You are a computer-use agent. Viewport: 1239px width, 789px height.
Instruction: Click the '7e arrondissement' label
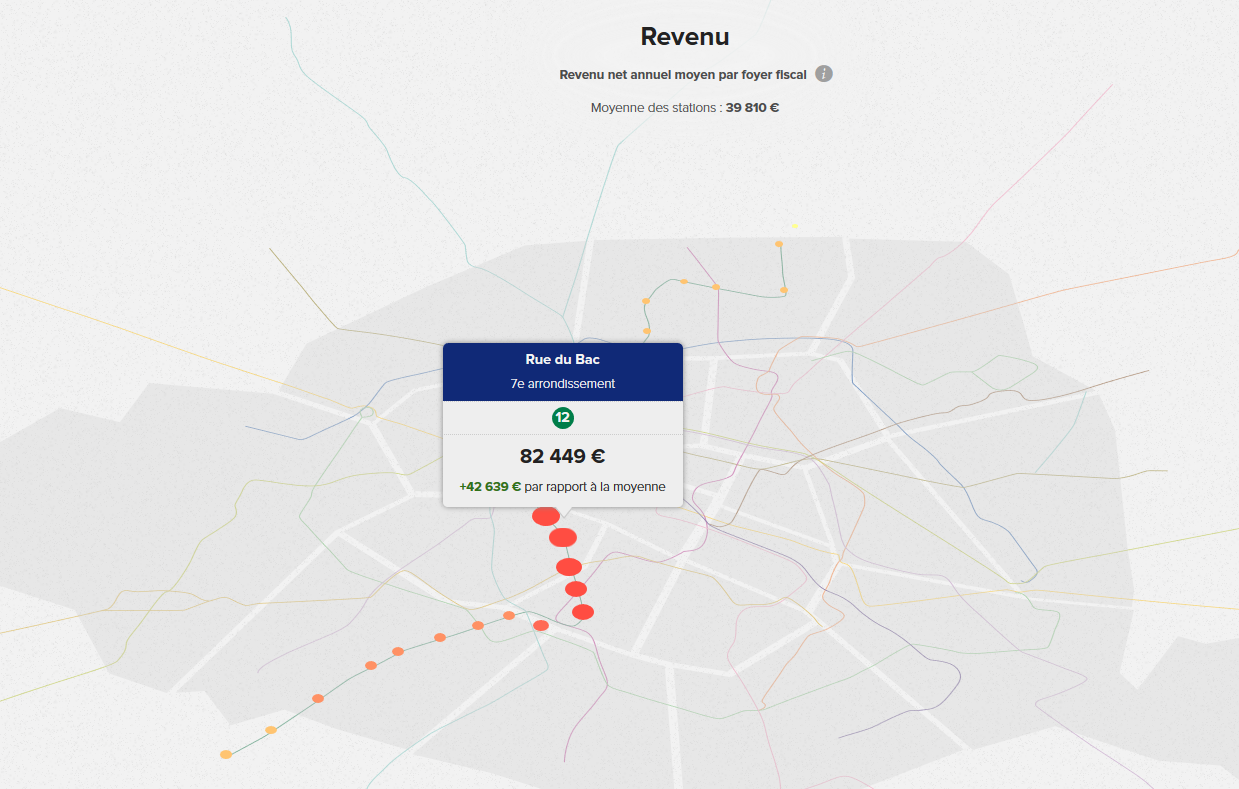(563, 383)
